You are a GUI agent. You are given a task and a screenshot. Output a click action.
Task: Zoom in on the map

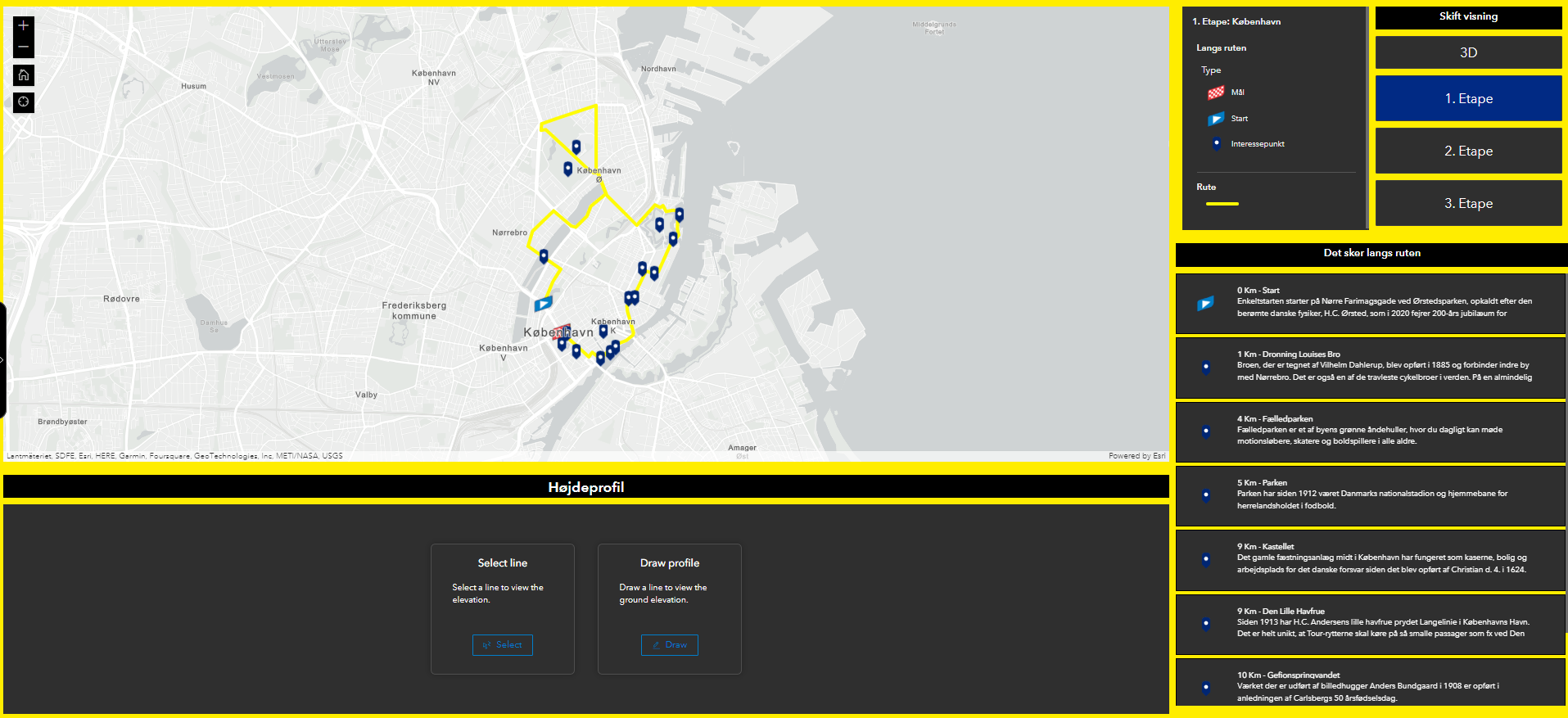tap(24, 26)
